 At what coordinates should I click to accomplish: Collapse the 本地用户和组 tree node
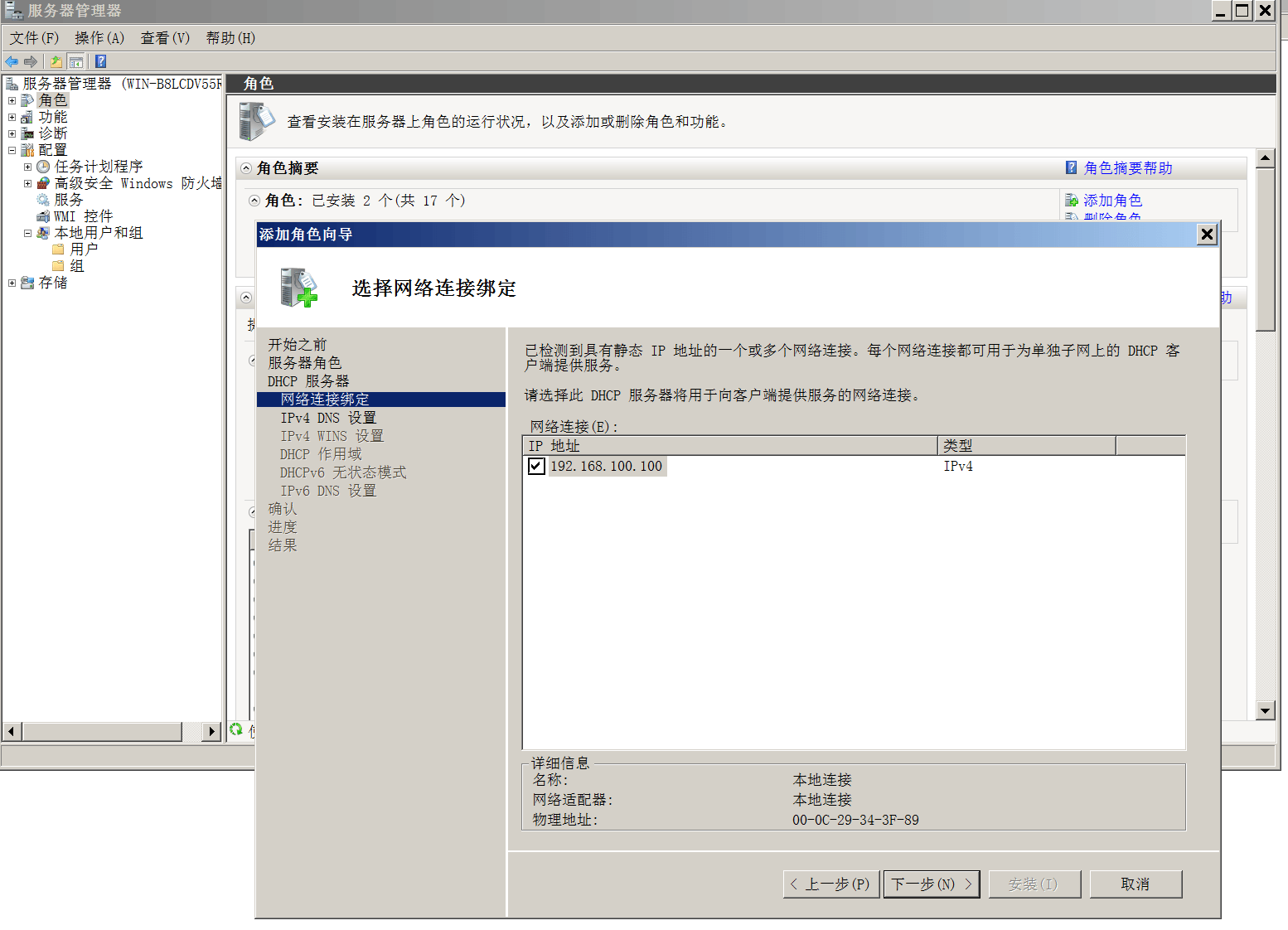(x=27, y=233)
